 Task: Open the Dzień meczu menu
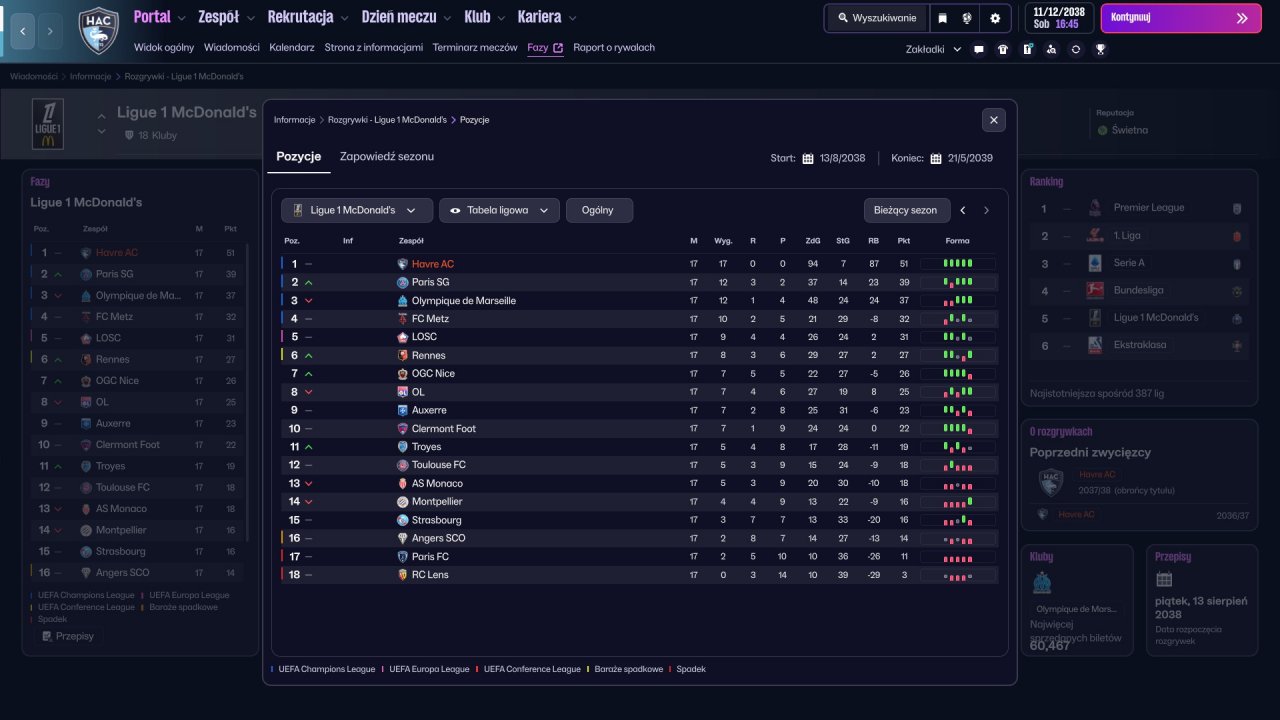click(x=406, y=17)
